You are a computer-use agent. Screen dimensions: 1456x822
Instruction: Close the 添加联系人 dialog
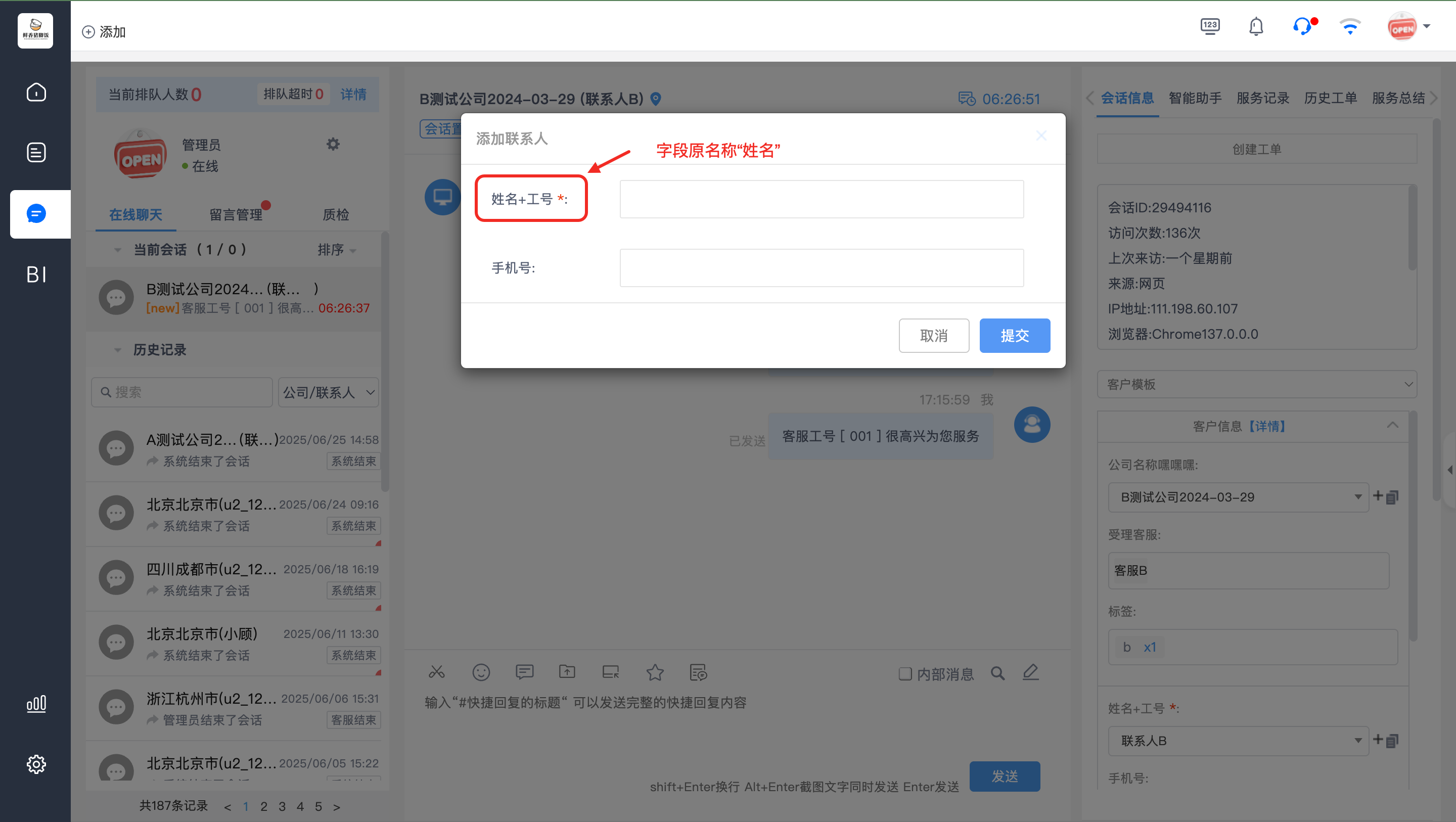pos(1041,135)
